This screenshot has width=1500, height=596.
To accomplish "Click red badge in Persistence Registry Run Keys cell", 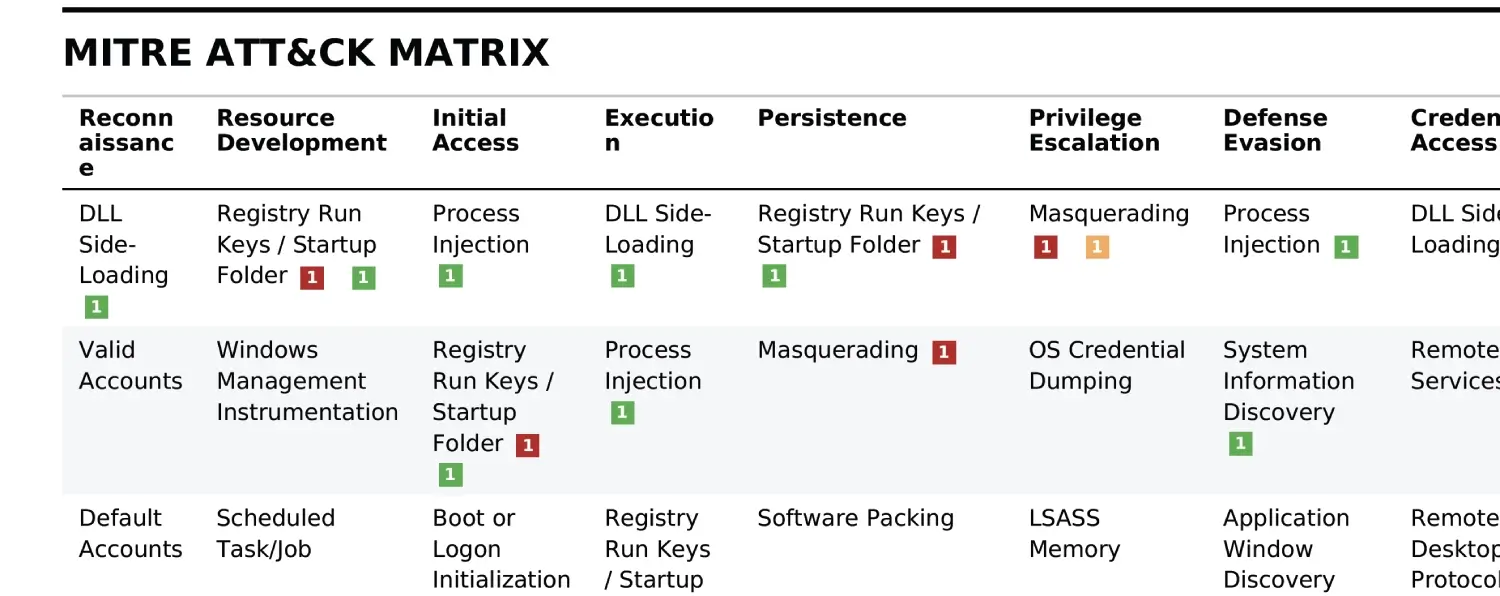I will (x=944, y=246).
